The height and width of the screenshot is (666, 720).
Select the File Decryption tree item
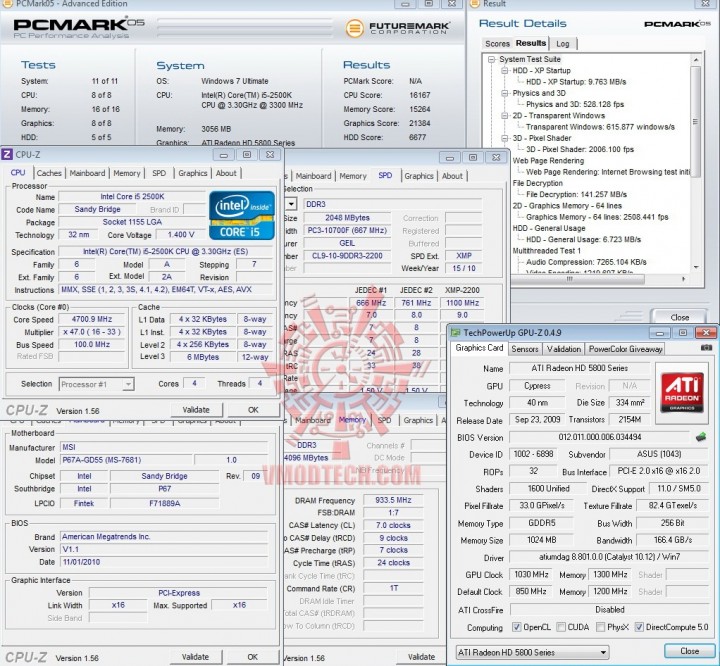point(537,183)
